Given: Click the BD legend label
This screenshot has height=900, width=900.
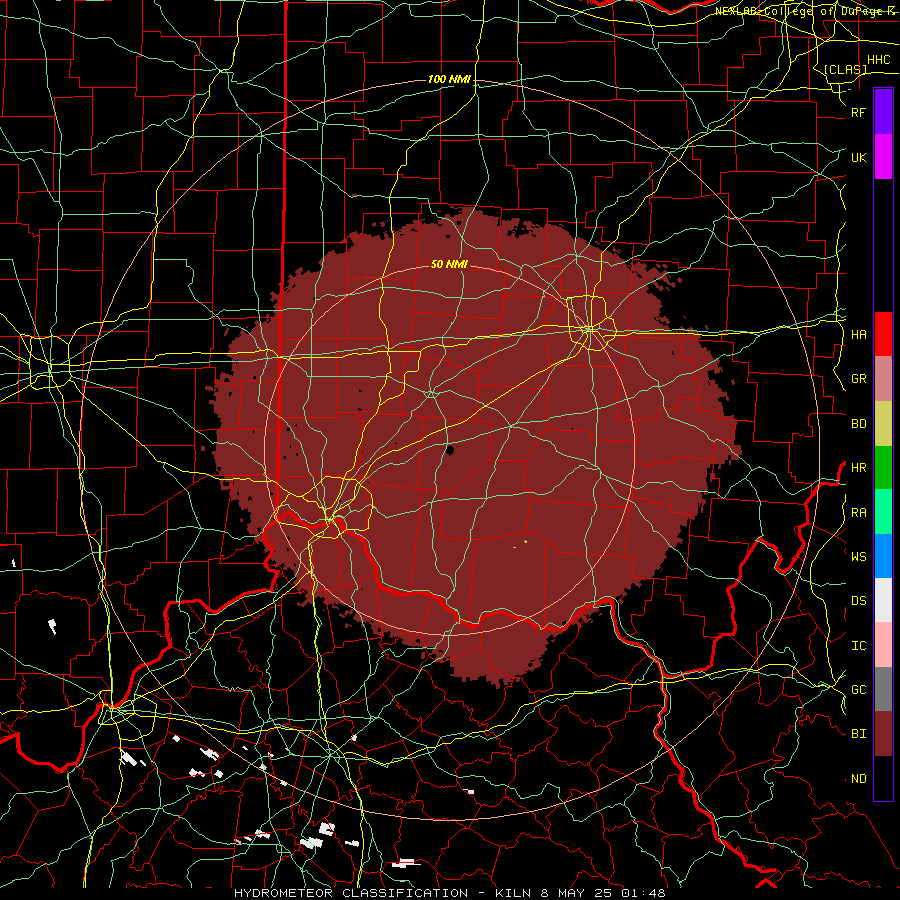Looking at the screenshot, I should 858,424.
